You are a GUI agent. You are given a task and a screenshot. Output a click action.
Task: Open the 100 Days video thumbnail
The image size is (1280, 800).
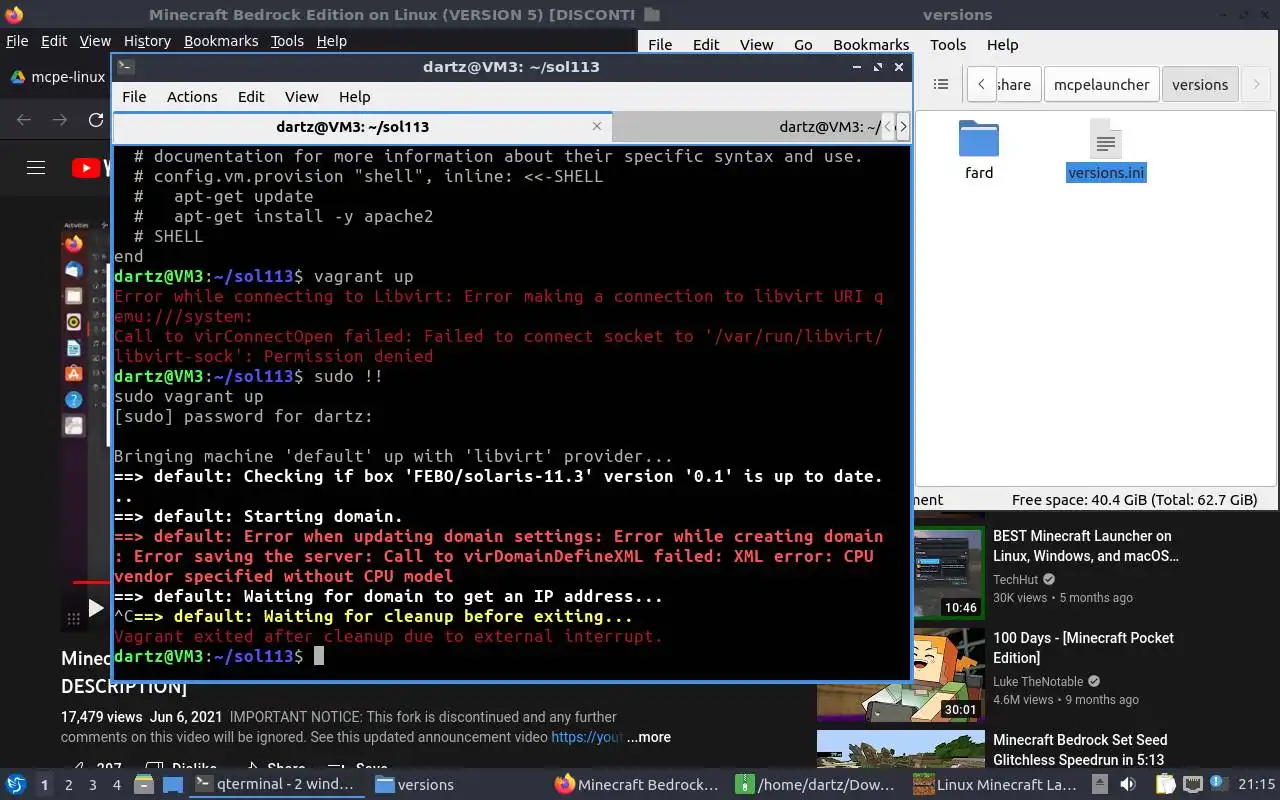(901, 674)
